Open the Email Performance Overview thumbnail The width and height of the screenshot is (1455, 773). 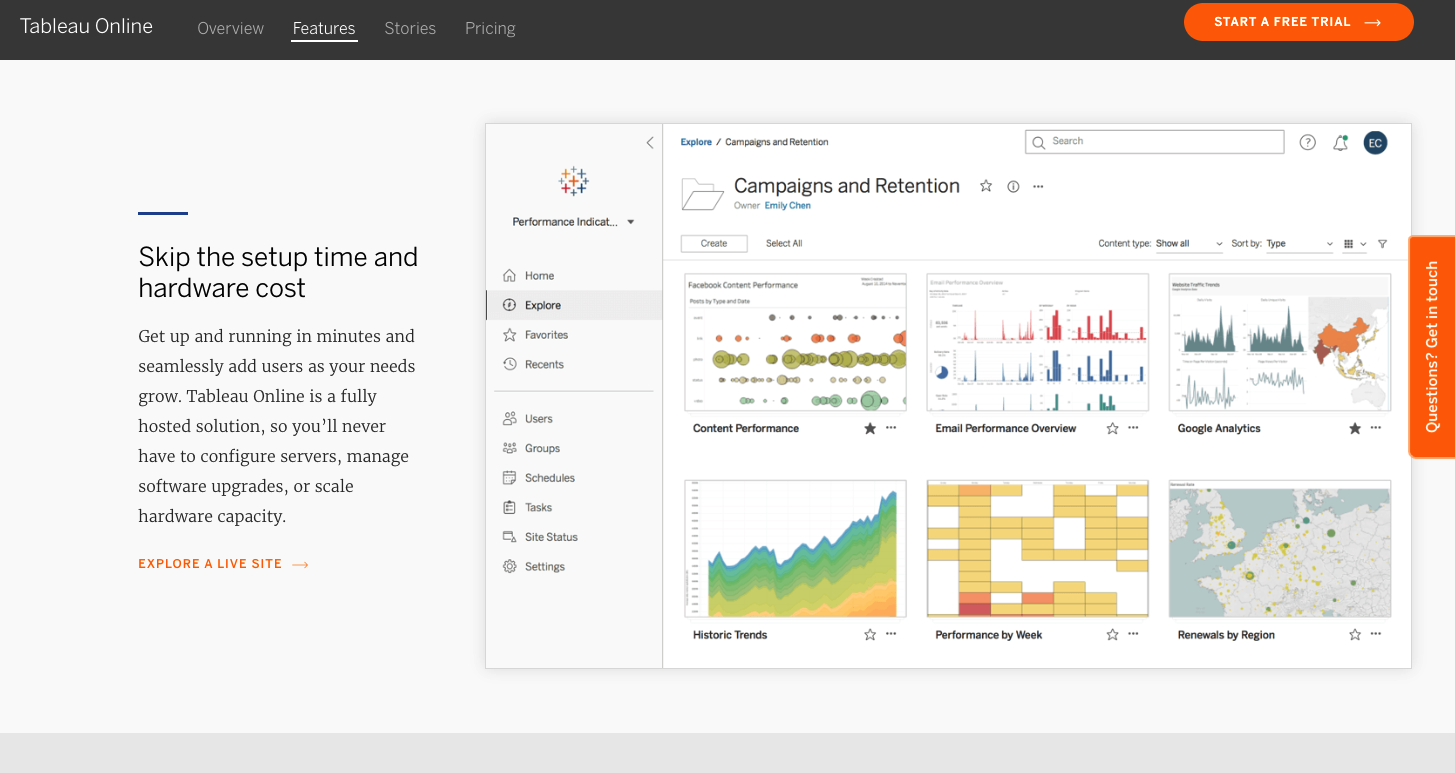click(x=1038, y=342)
